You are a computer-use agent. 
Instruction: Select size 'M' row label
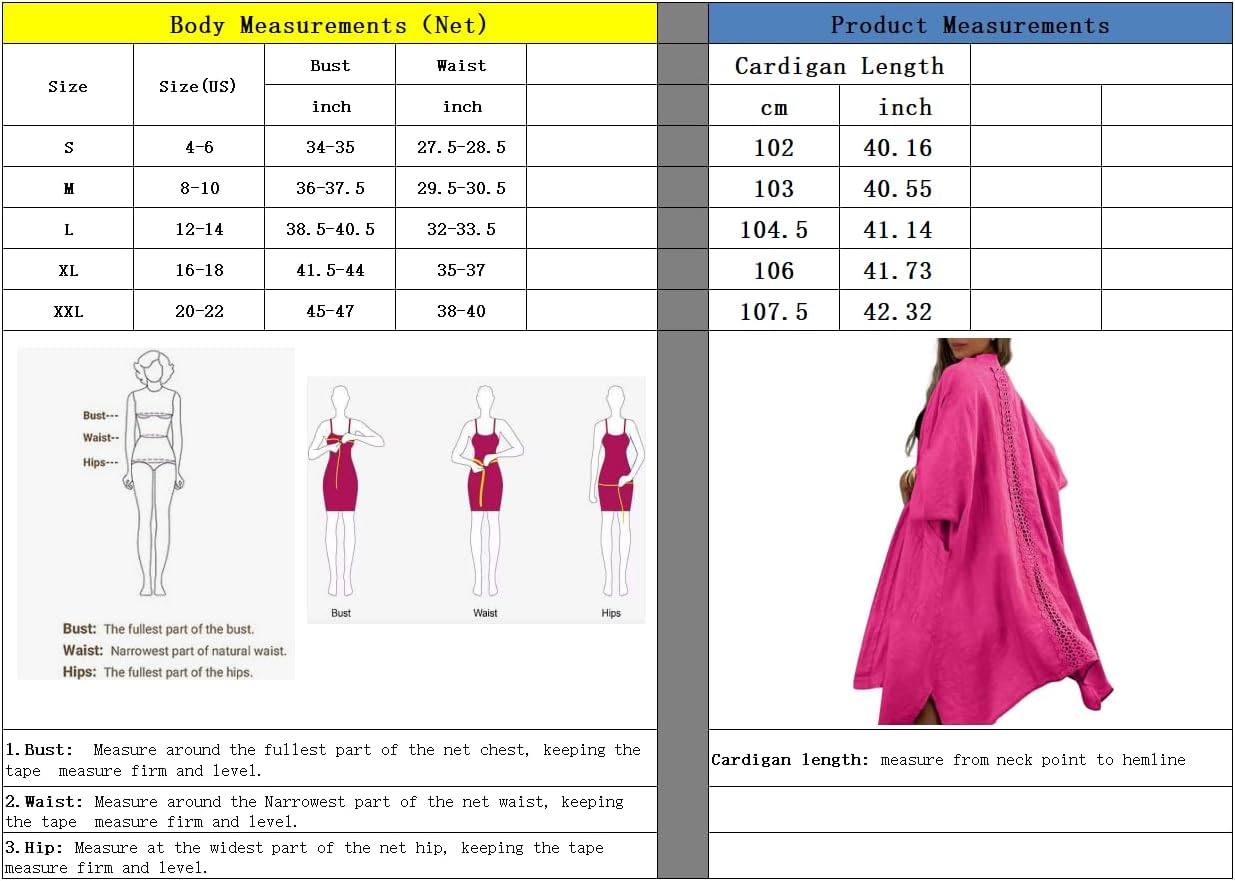68,188
